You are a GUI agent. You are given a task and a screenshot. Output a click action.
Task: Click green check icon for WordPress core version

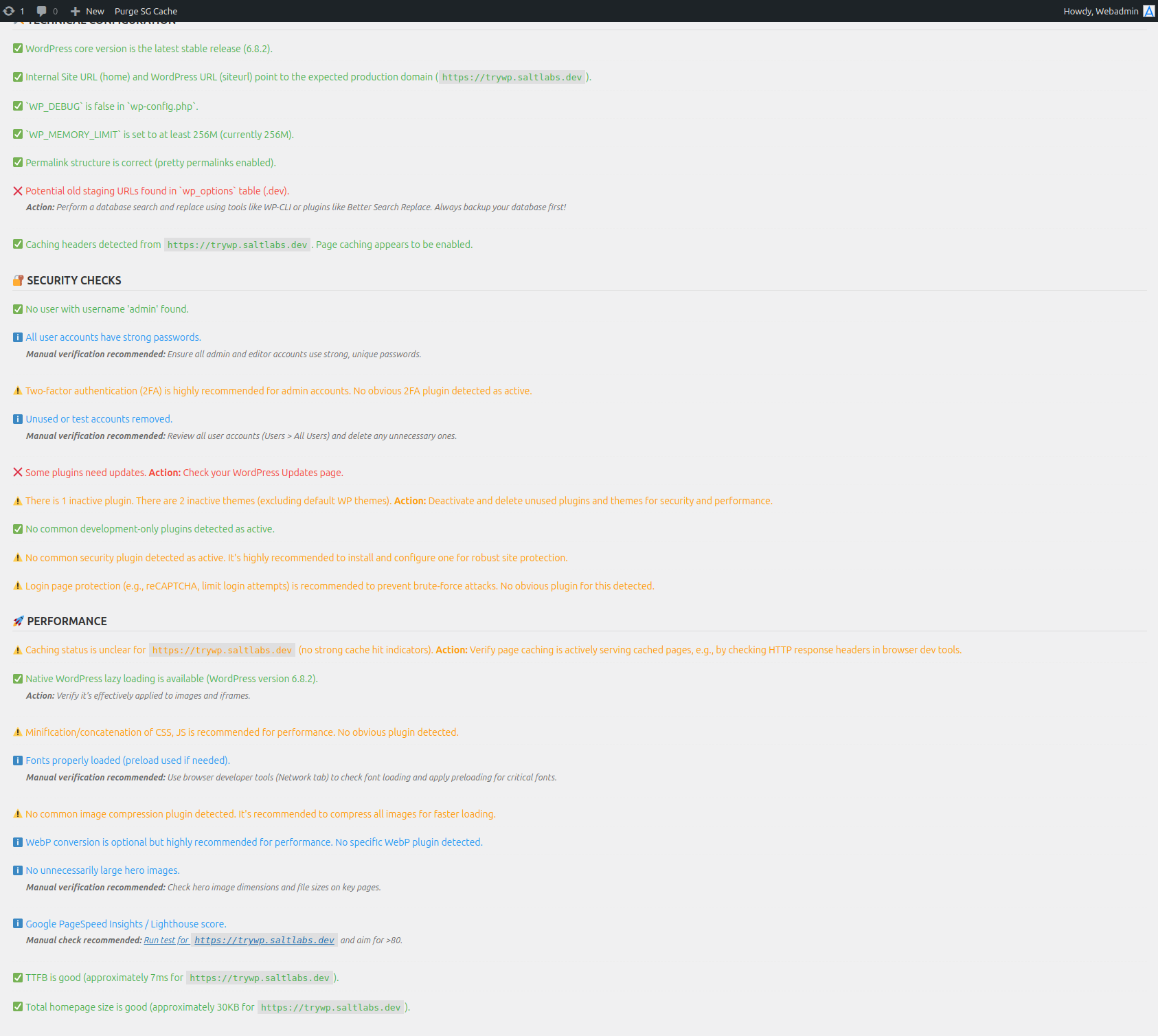pyautogui.click(x=18, y=49)
